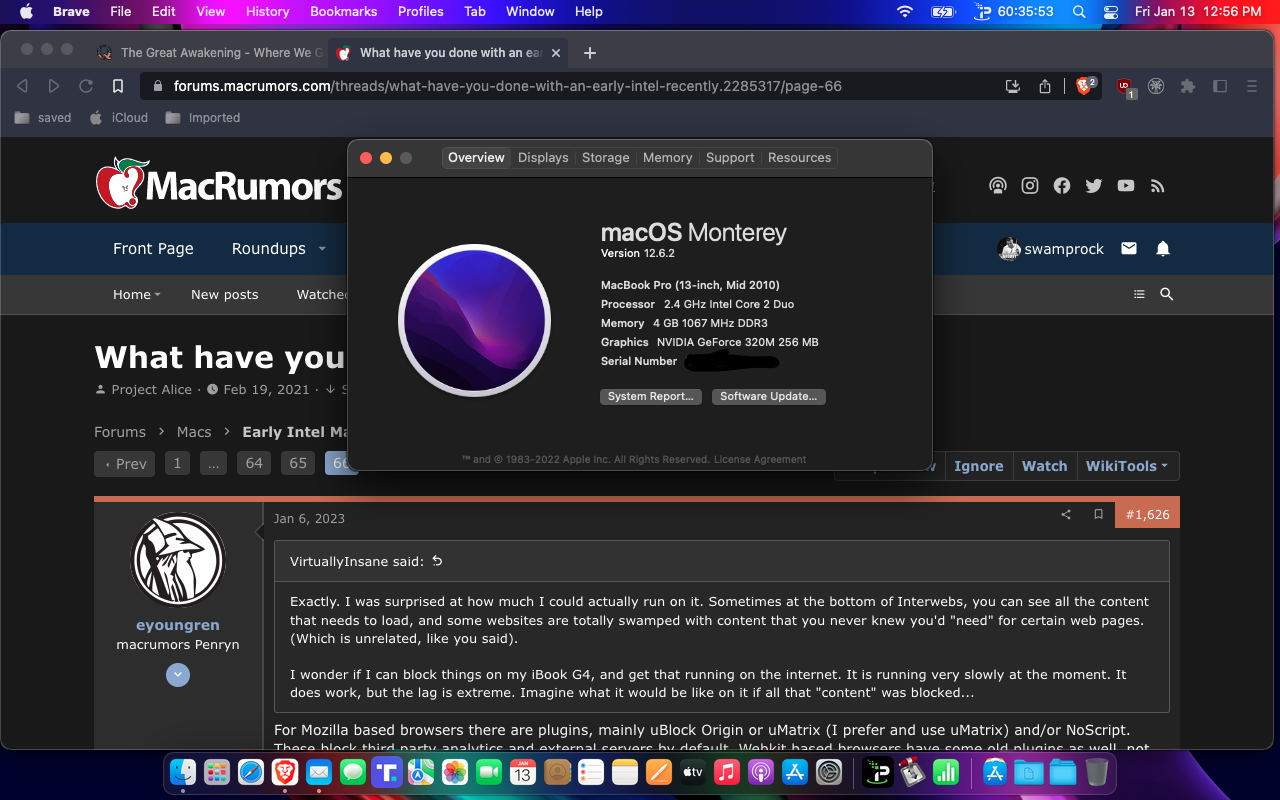Open the Macs breadcrumb link
The image size is (1280, 800).
click(x=194, y=432)
